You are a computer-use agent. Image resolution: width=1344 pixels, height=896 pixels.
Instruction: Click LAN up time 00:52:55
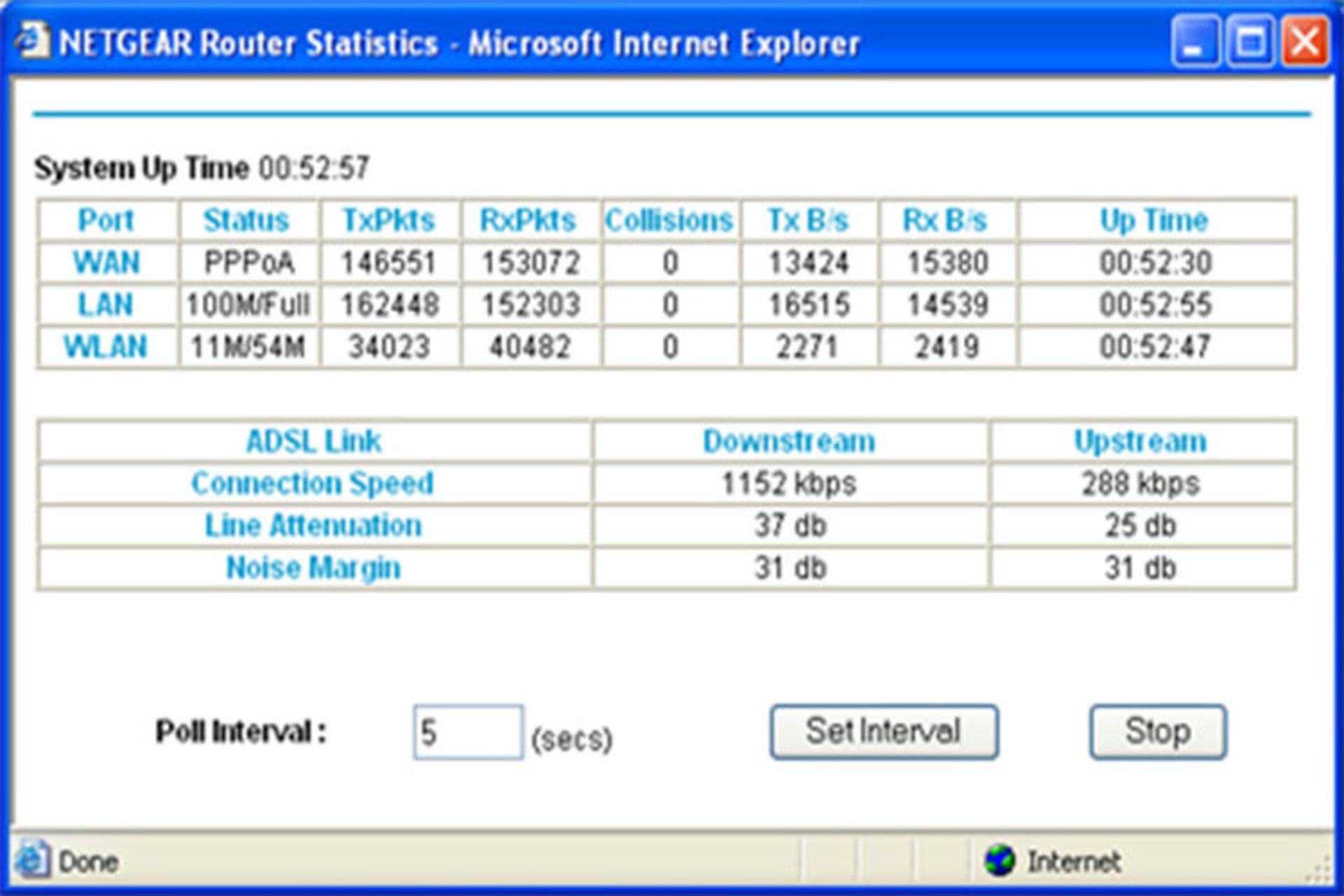point(1156,305)
